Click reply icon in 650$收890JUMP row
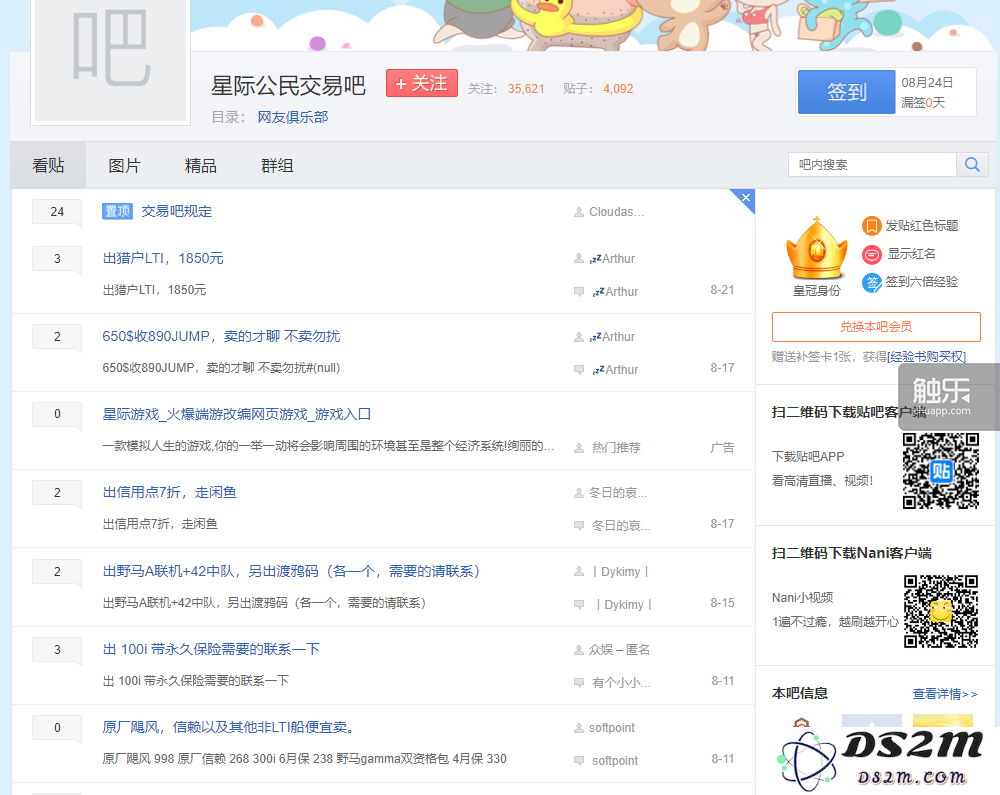The height and width of the screenshot is (795, 1000). click(x=578, y=370)
